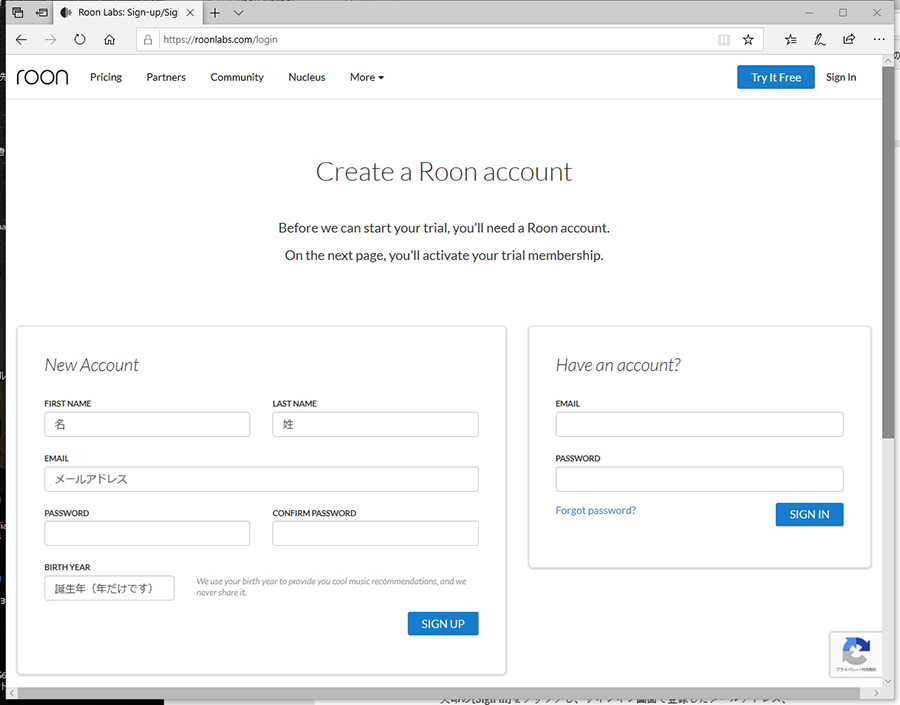Open the Pricing menu item

click(106, 77)
